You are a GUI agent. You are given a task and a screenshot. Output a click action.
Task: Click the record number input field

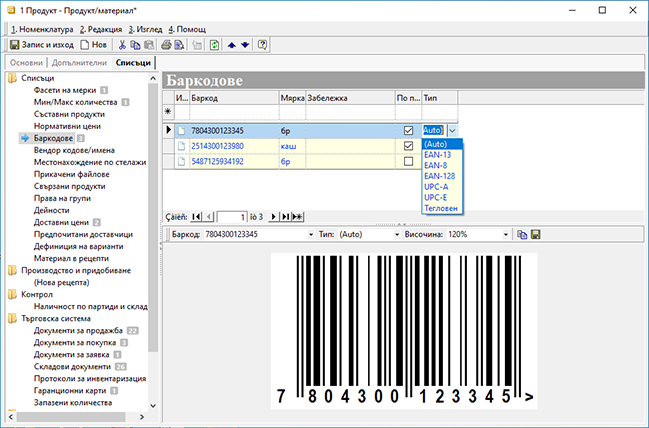coord(232,216)
